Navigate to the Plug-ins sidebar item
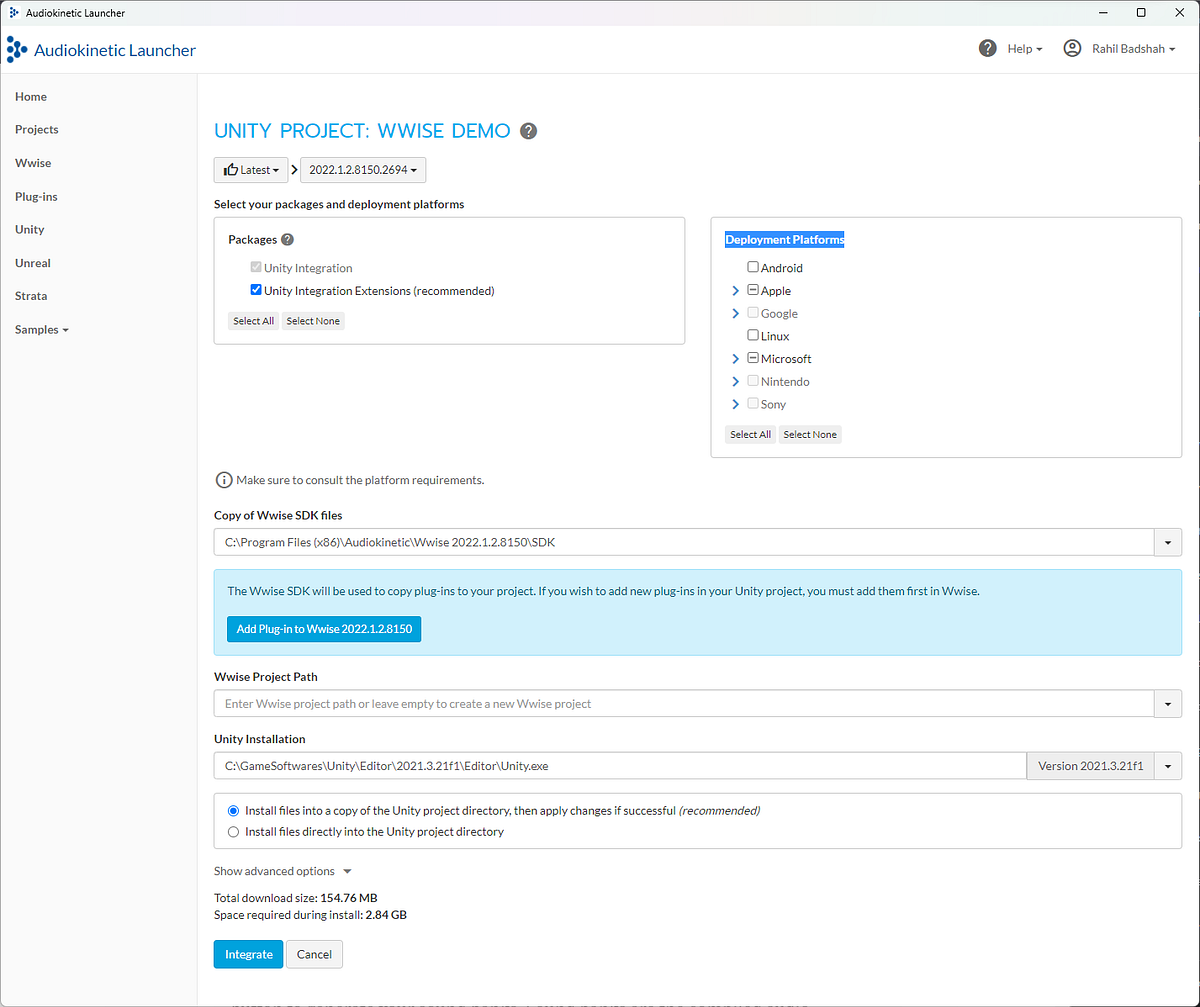1200x1007 pixels. 36,196
